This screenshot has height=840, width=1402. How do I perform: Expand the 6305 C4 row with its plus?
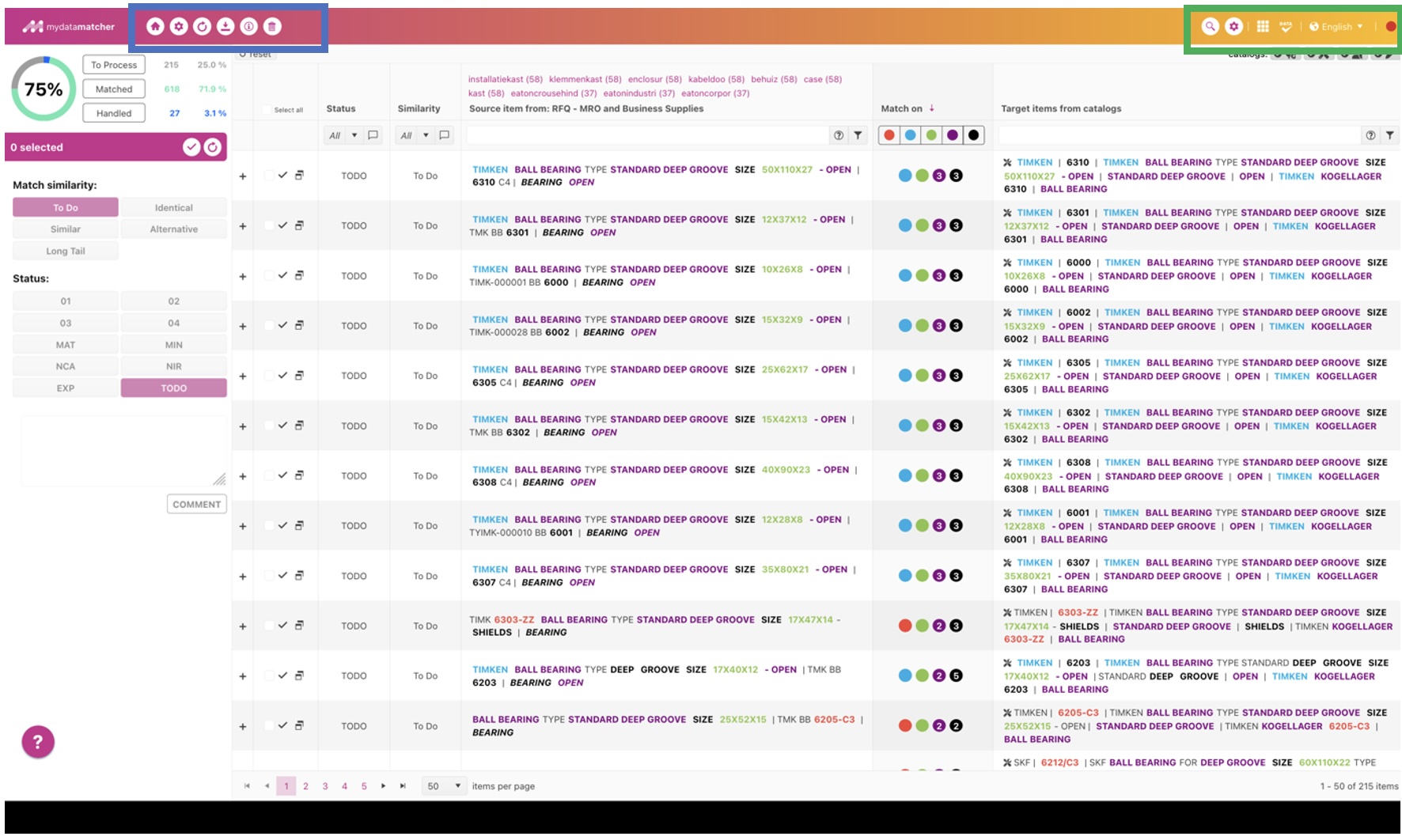click(x=243, y=376)
